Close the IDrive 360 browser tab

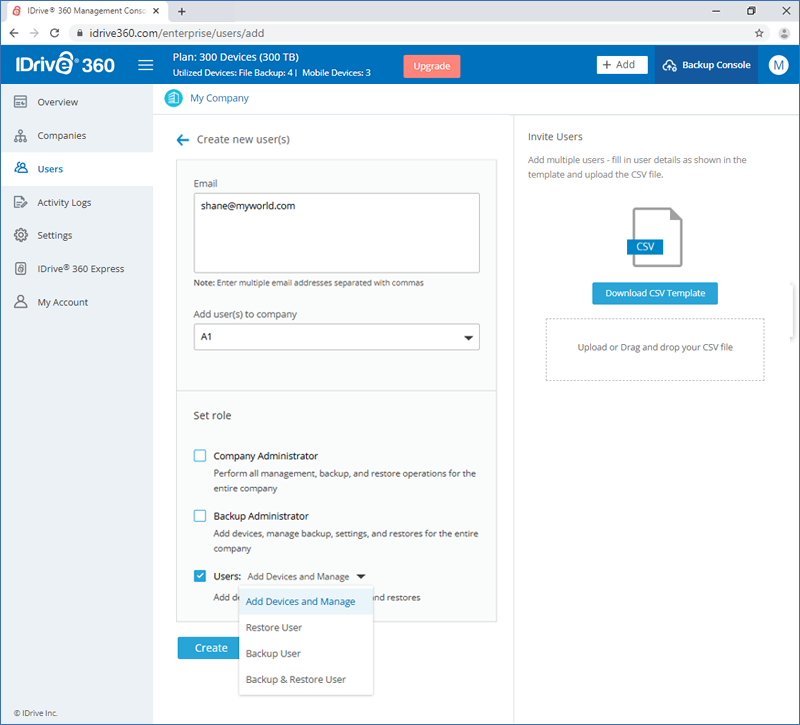156,11
